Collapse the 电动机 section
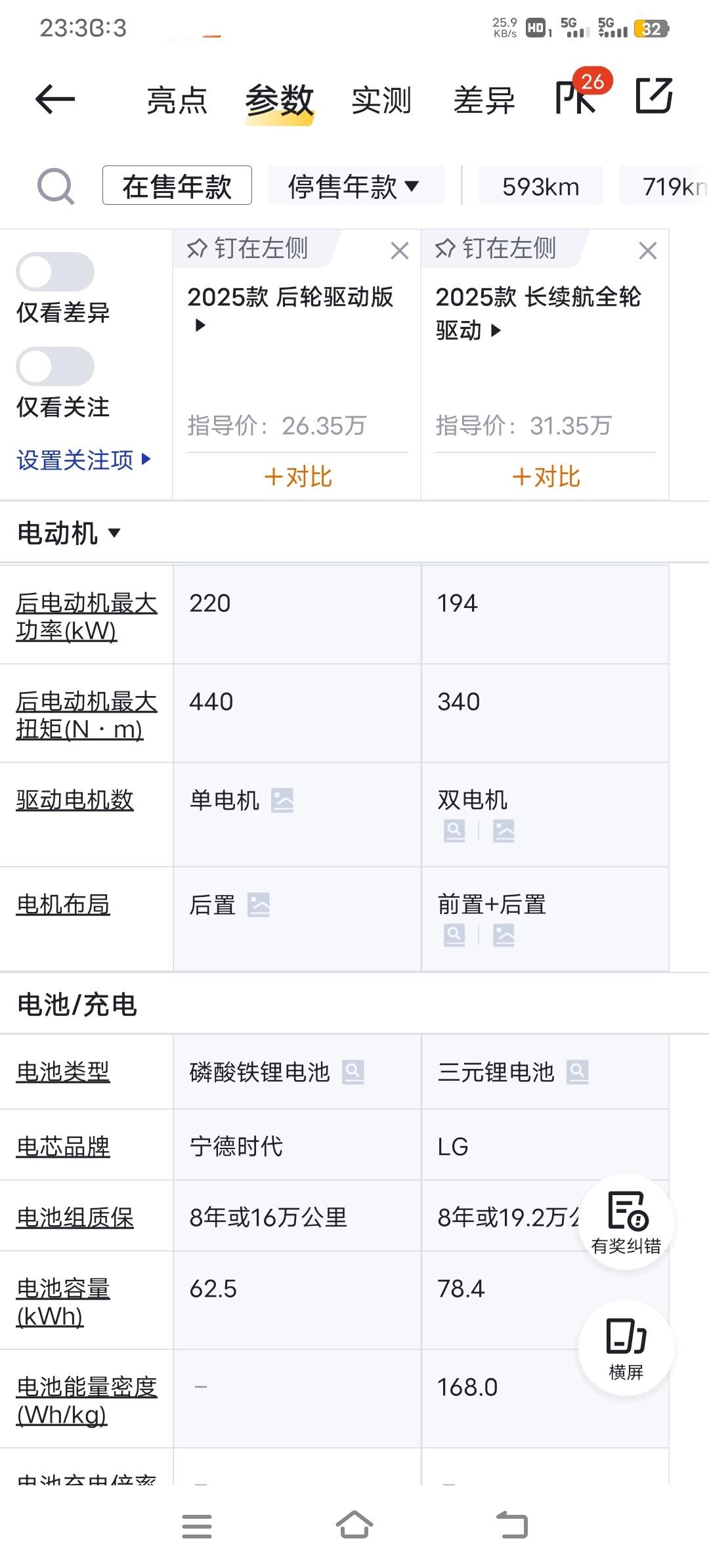This screenshot has height=1568, width=709. click(x=70, y=533)
